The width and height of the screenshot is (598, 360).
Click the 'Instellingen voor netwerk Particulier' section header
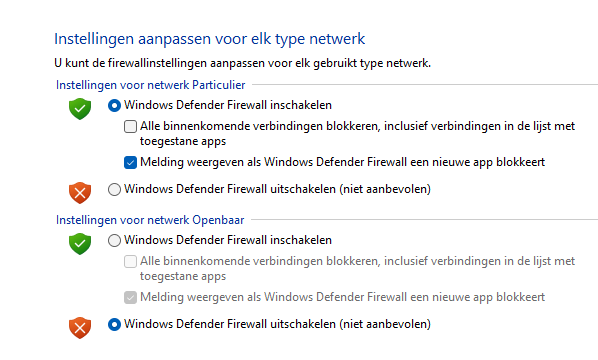coord(150,85)
